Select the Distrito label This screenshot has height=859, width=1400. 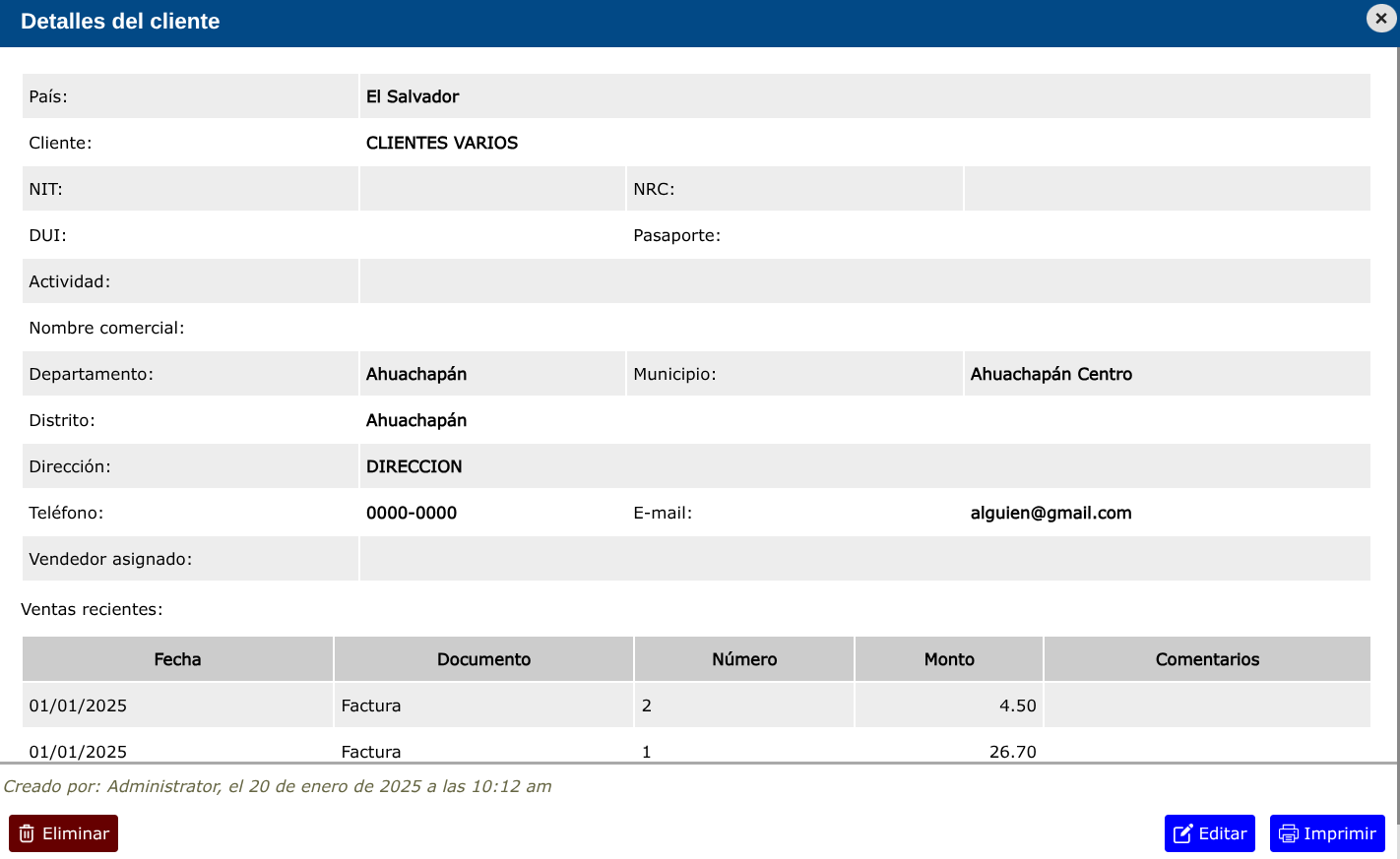[62, 420]
